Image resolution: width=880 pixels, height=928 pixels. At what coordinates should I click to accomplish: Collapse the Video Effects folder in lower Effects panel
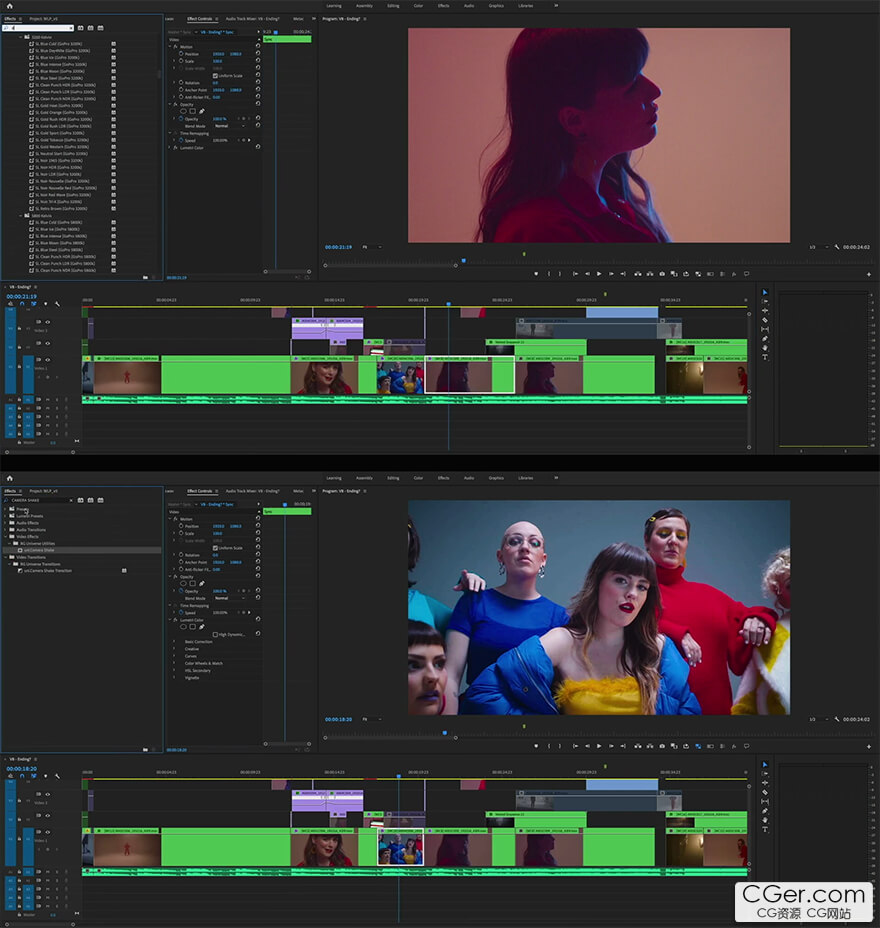(5, 536)
